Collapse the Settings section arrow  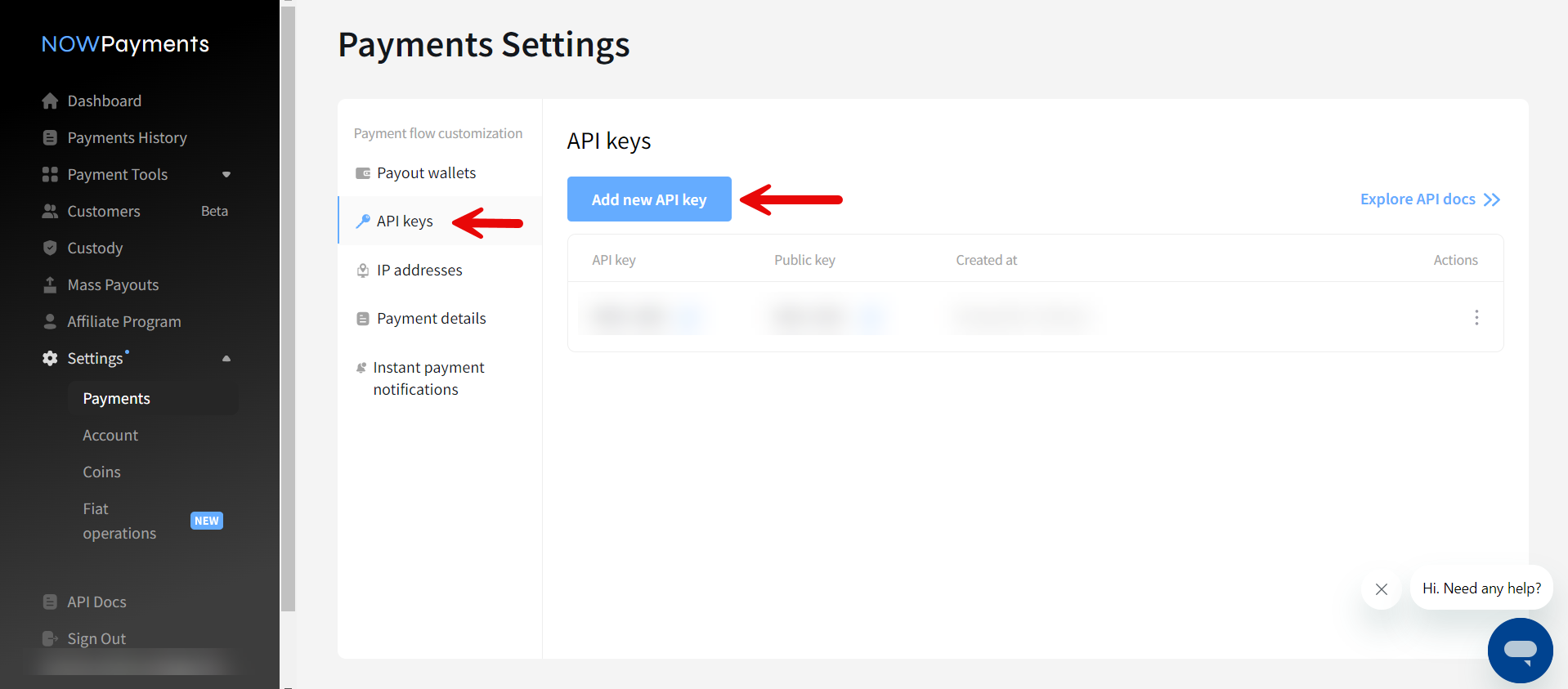coord(226,358)
